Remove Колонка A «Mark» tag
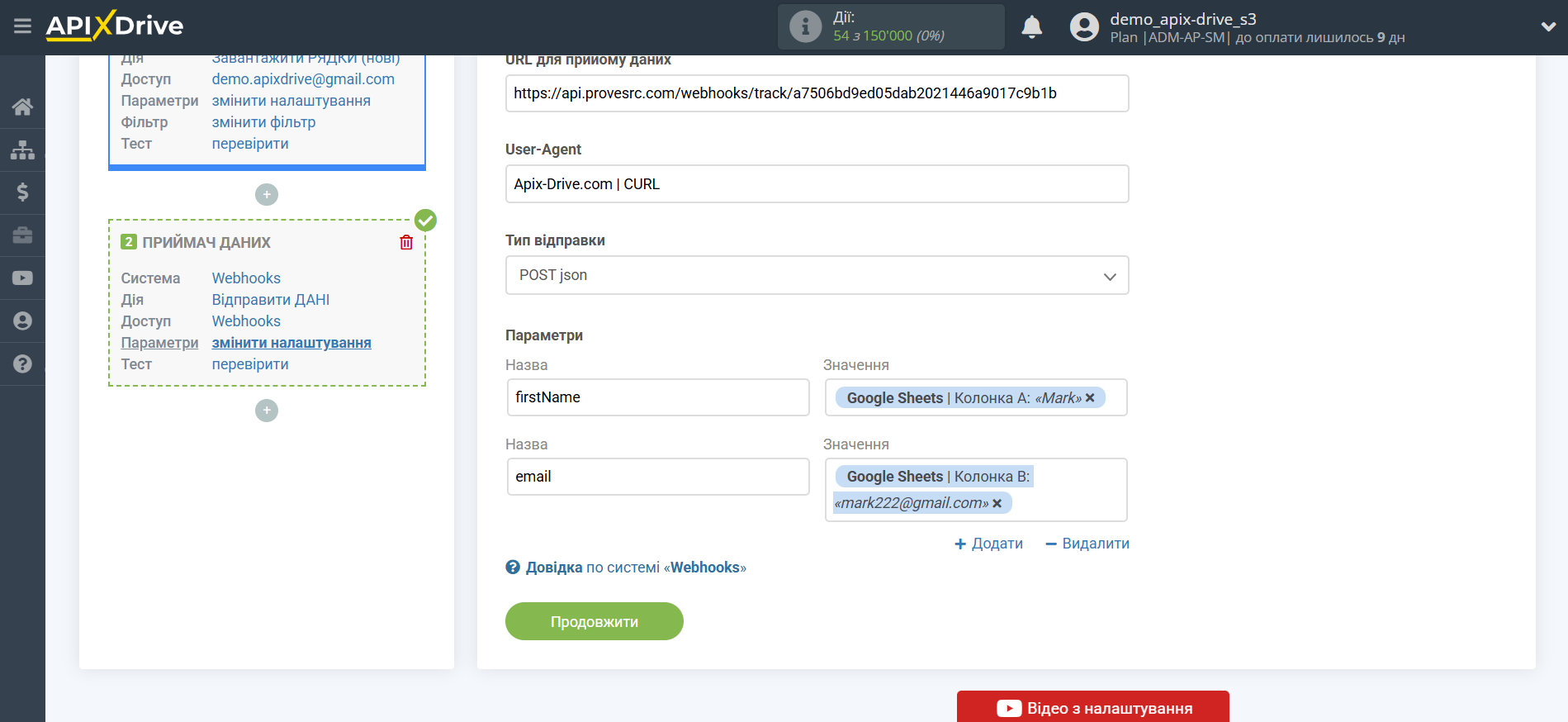 [1090, 398]
